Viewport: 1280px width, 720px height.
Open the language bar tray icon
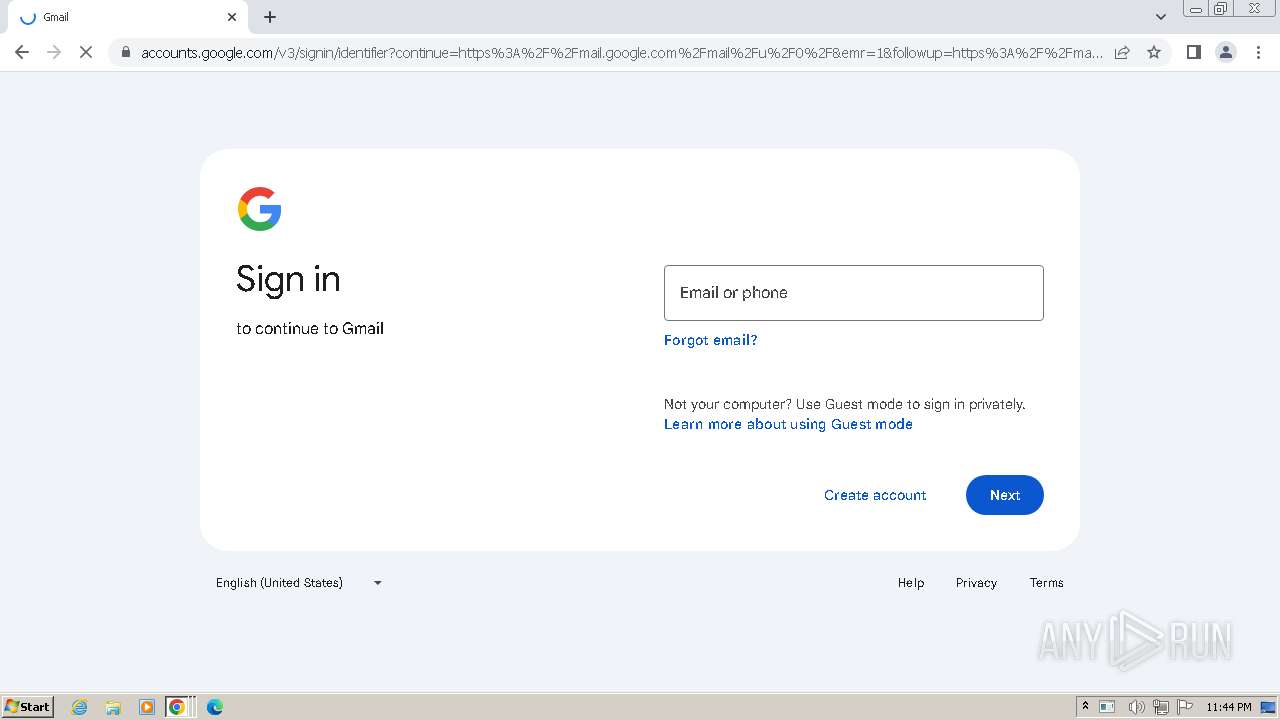point(1107,707)
